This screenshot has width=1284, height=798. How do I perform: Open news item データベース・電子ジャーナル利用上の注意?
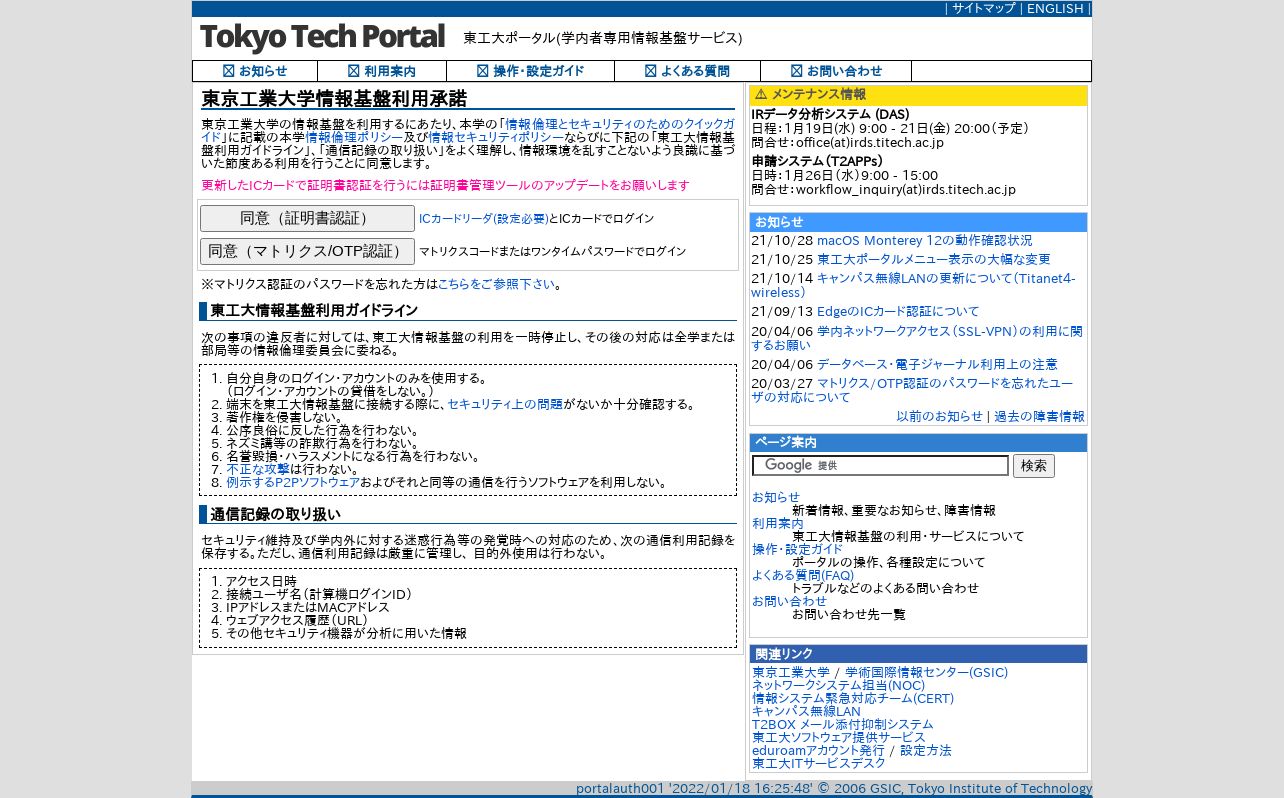coord(937,365)
